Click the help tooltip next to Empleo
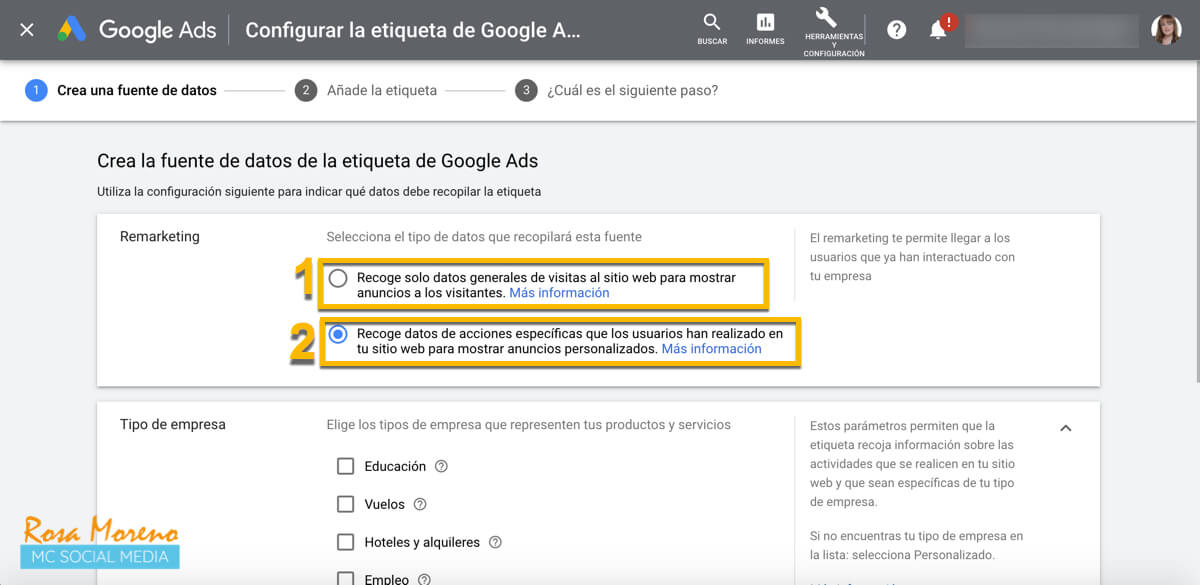Image resolution: width=1200 pixels, height=585 pixels. tap(423, 578)
